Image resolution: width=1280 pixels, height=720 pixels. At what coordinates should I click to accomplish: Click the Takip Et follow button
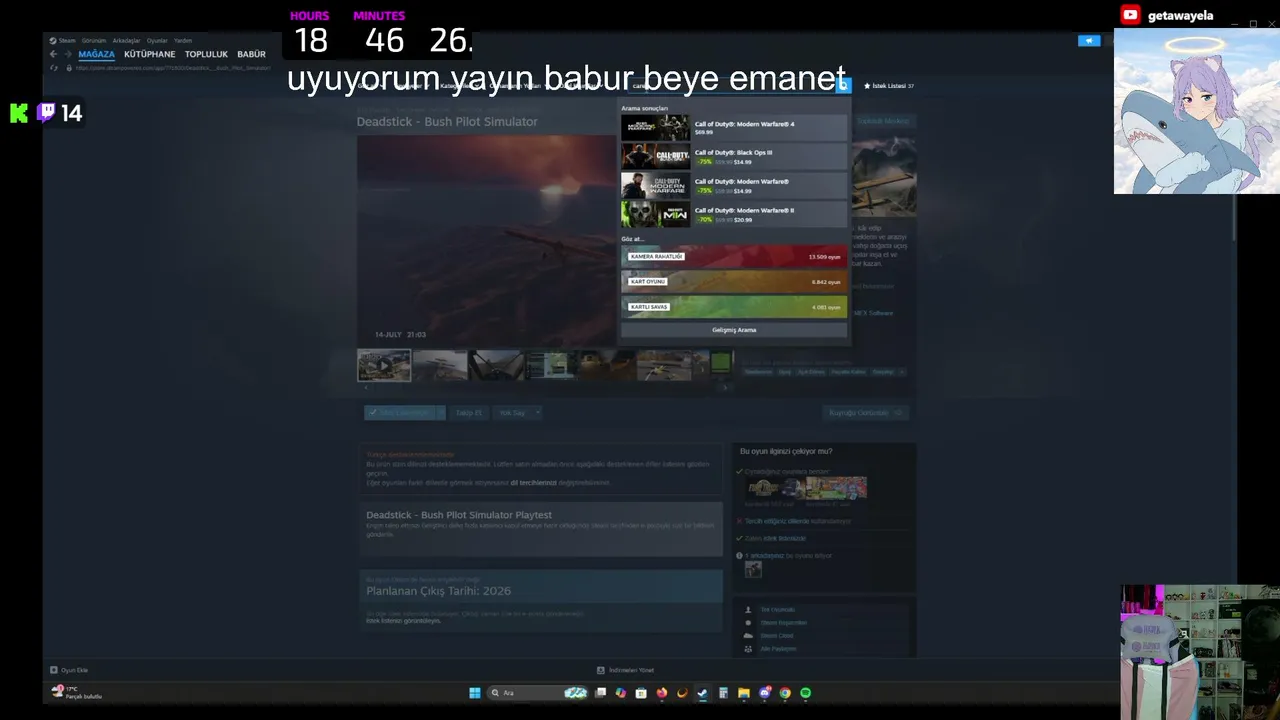pyautogui.click(x=469, y=412)
